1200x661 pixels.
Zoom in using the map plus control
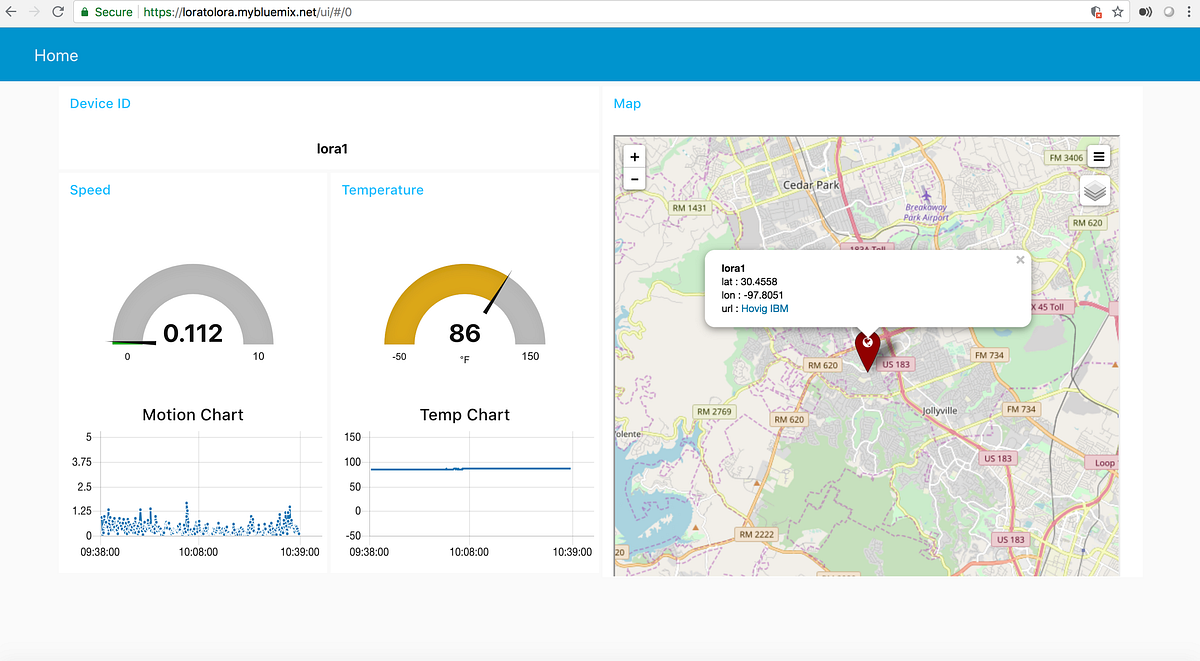(x=634, y=156)
